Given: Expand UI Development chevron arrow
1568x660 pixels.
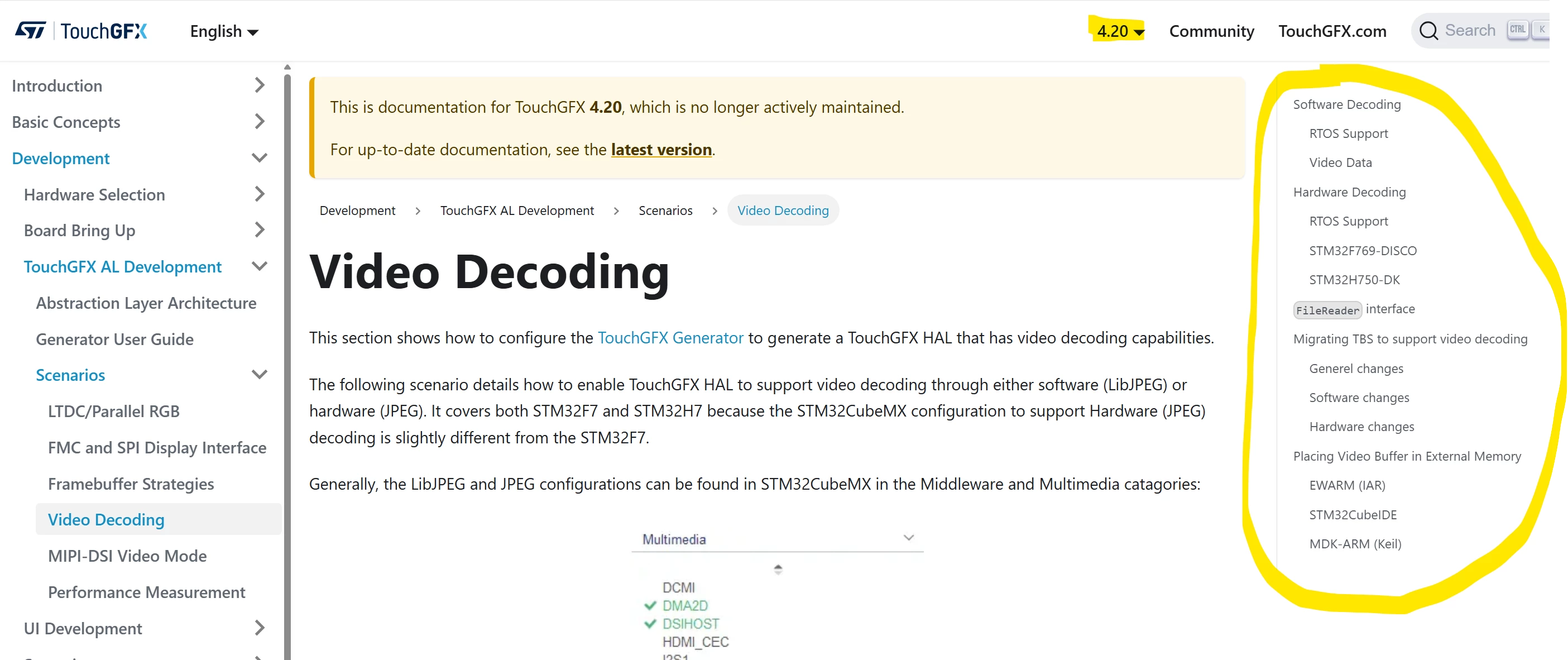Looking at the screenshot, I should click(260, 628).
